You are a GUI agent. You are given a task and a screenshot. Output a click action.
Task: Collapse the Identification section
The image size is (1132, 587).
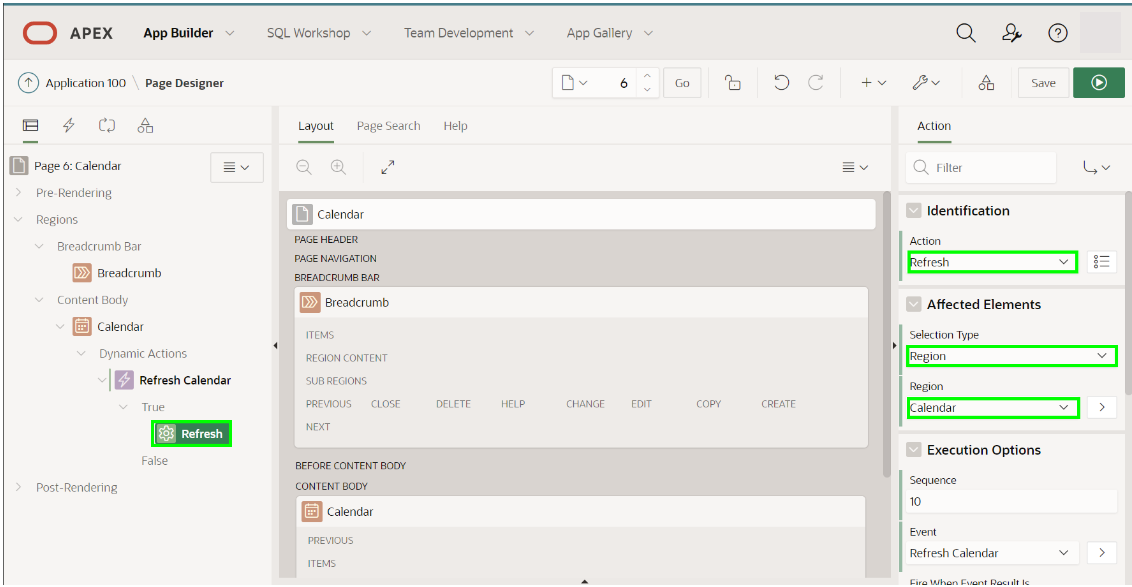[913, 210]
